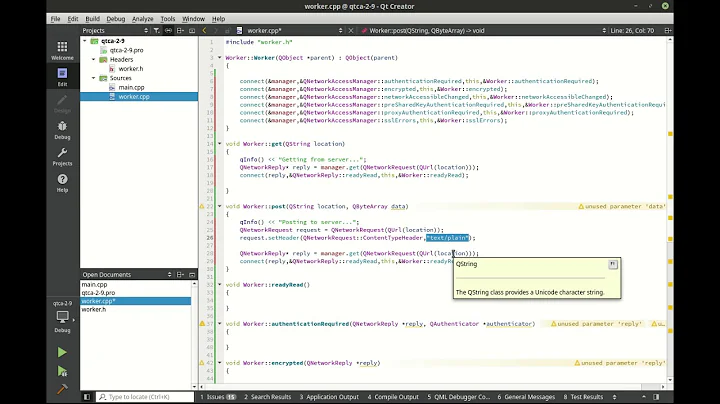Screen dimensions: 720x404
Task: Click warning icon beside line 42
Action: coord(202,363)
